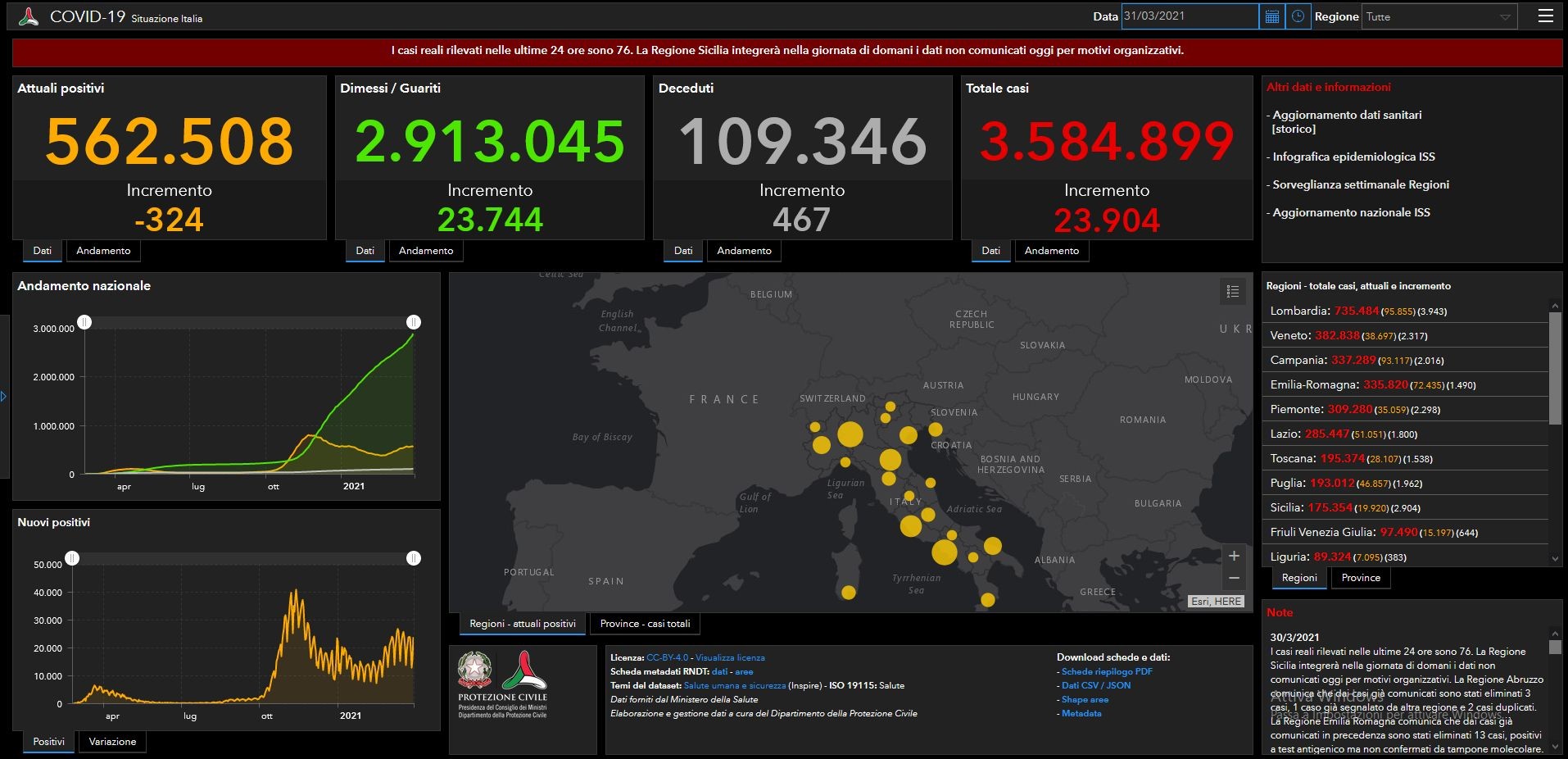The image size is (1568, 759).
Task: Open Scheda riepilogo PDF link
Action: (1107, 671)
